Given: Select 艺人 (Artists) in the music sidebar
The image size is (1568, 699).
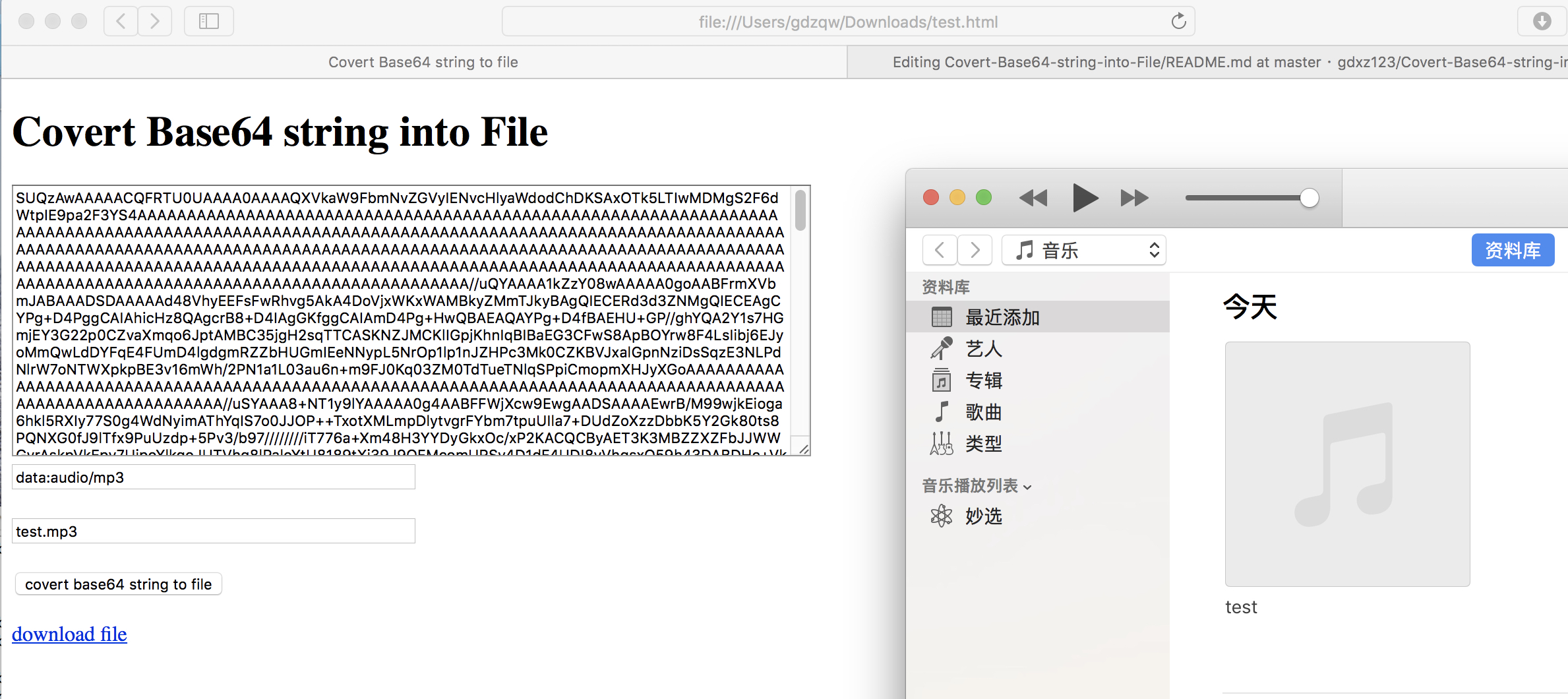Looking at the screenshot, I should pos(984,349).
